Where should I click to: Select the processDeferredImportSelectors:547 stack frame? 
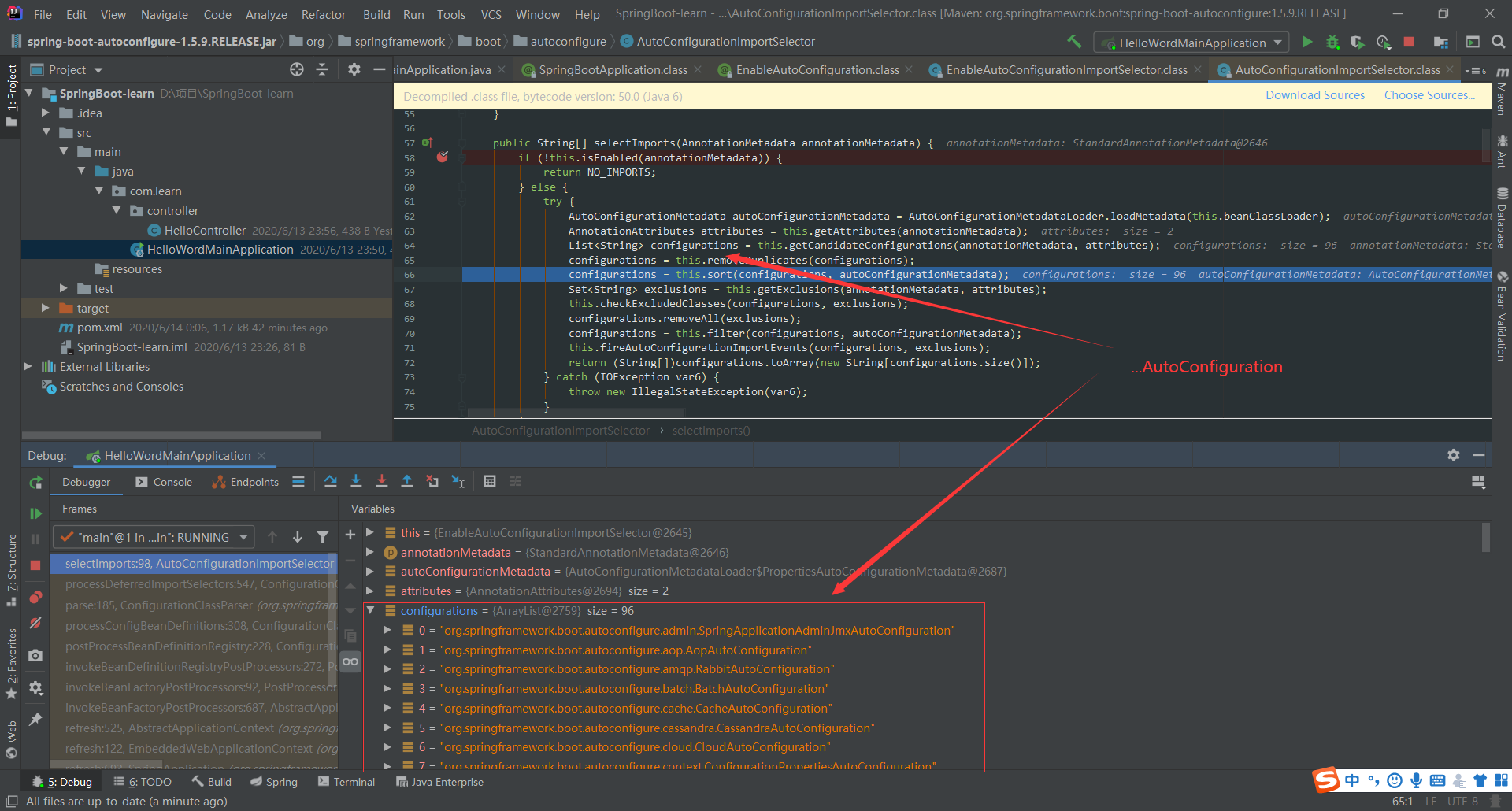click(x=194, y=584)
